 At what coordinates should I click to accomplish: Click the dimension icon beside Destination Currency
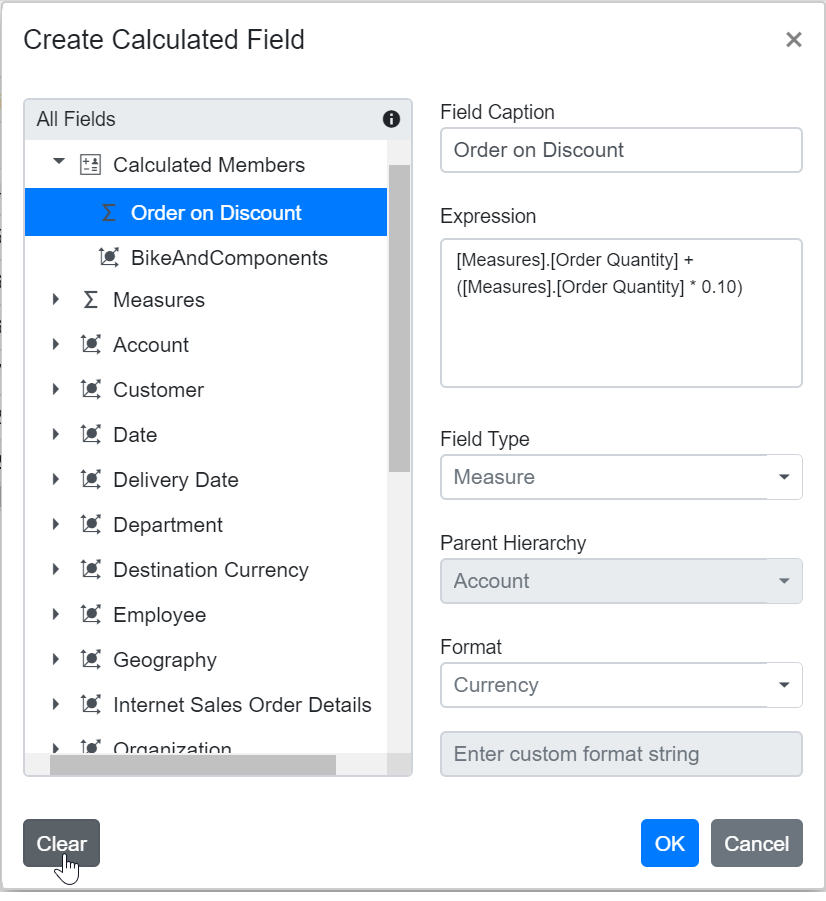(x=91, y=569)
